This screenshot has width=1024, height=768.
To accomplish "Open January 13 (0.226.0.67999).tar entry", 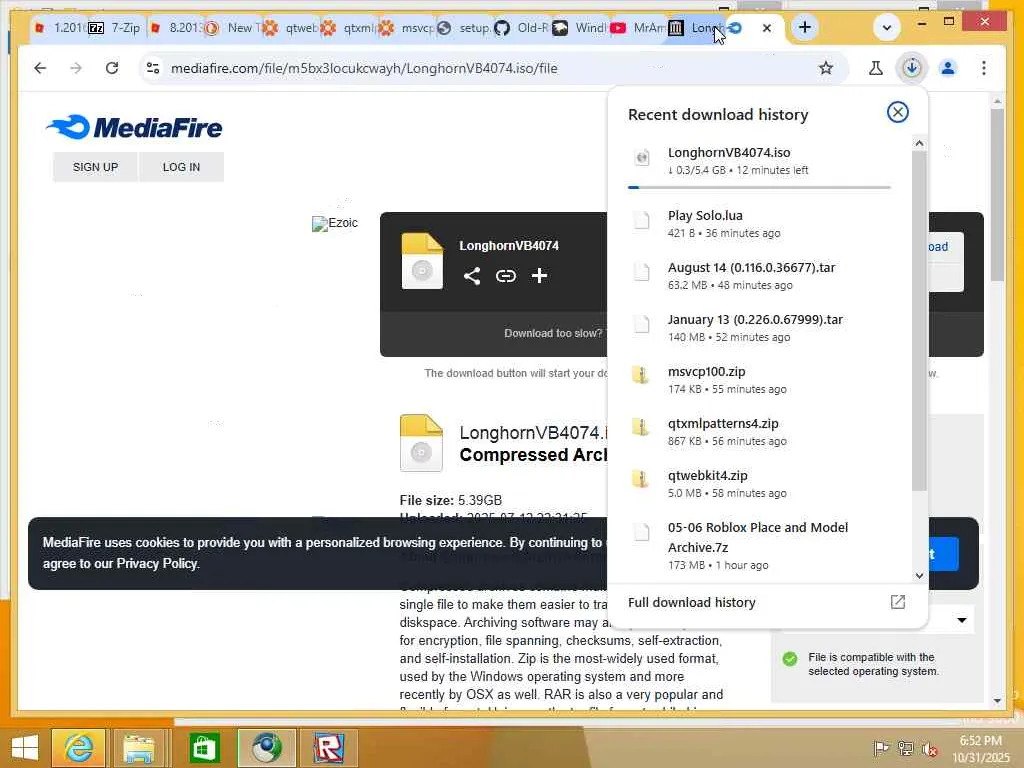I will coord(759,328).
